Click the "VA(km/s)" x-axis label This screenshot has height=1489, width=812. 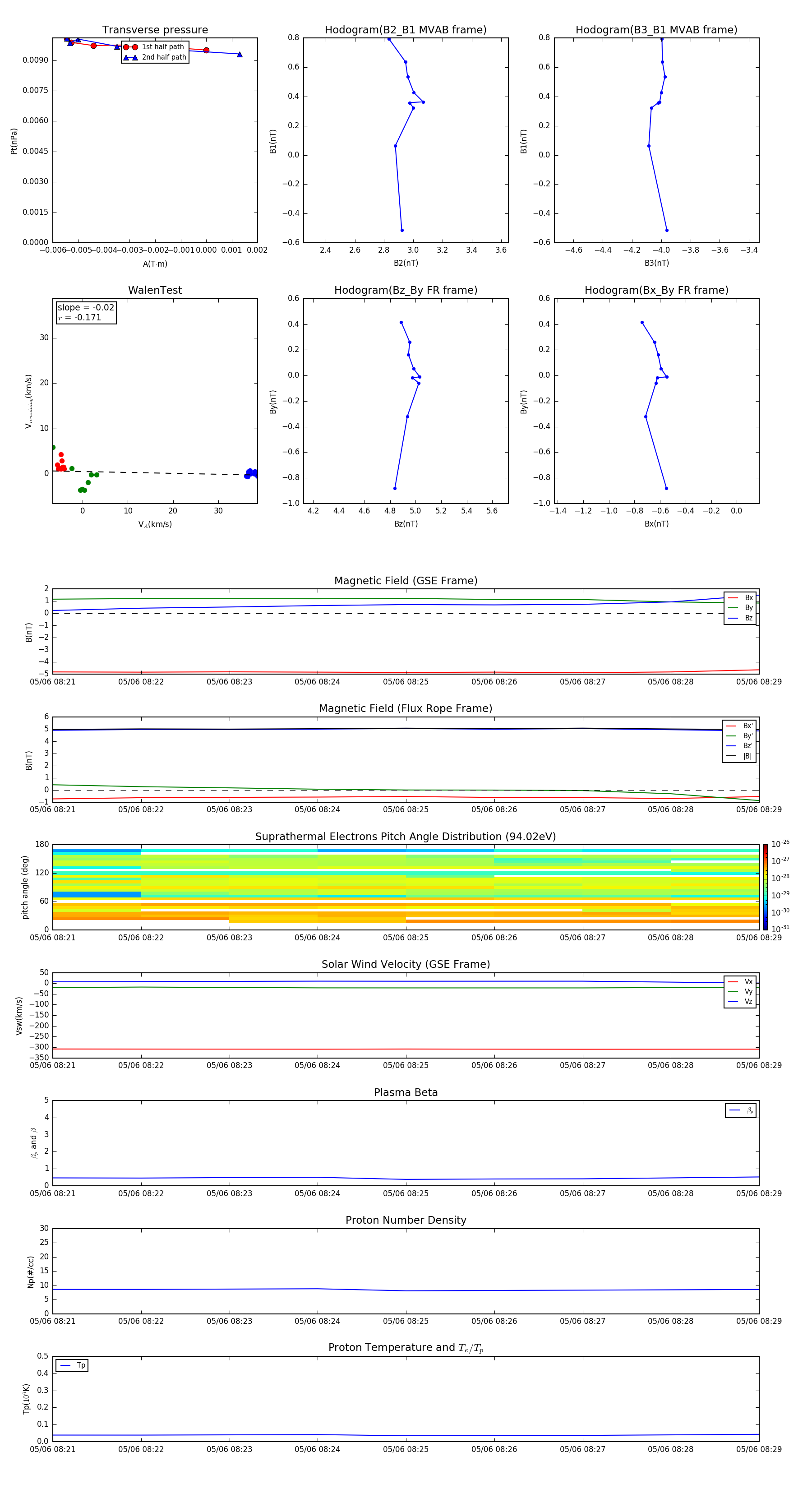[x=155, y=524]
